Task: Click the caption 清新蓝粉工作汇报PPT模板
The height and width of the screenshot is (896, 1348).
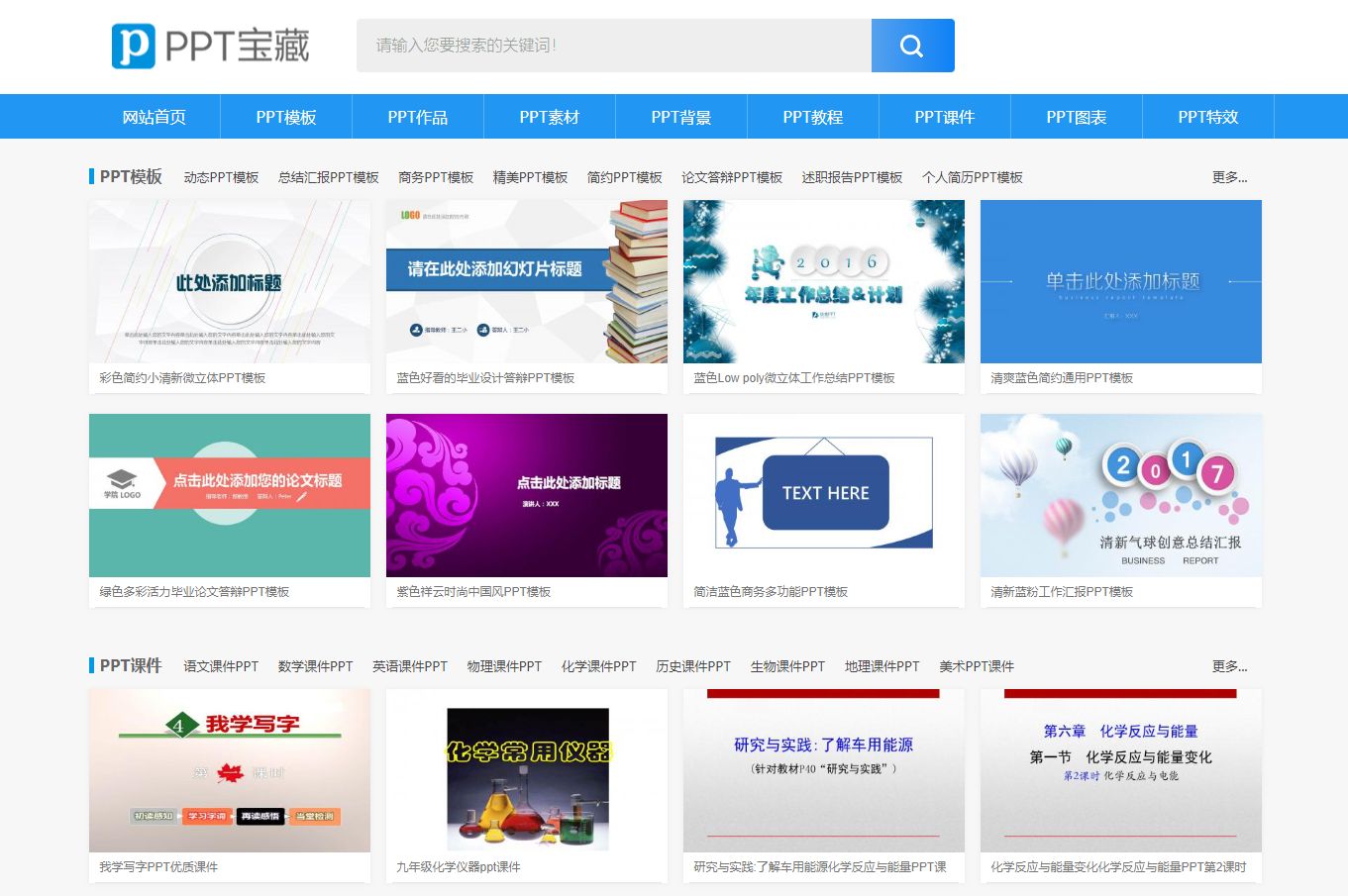Action: point(1062,592)
